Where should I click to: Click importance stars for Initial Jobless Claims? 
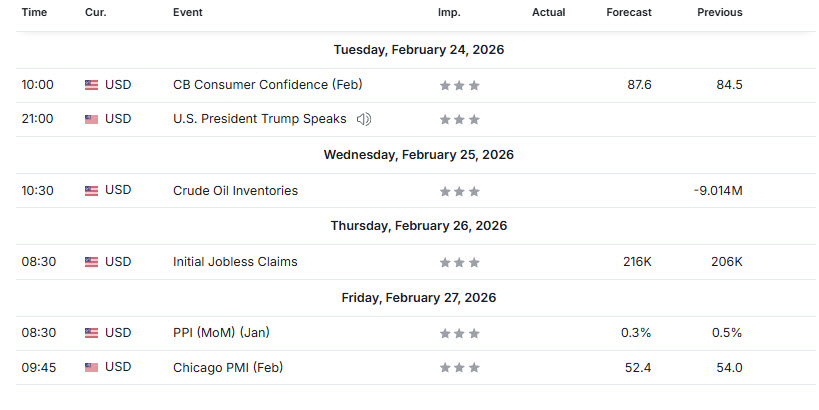(459, 262)
